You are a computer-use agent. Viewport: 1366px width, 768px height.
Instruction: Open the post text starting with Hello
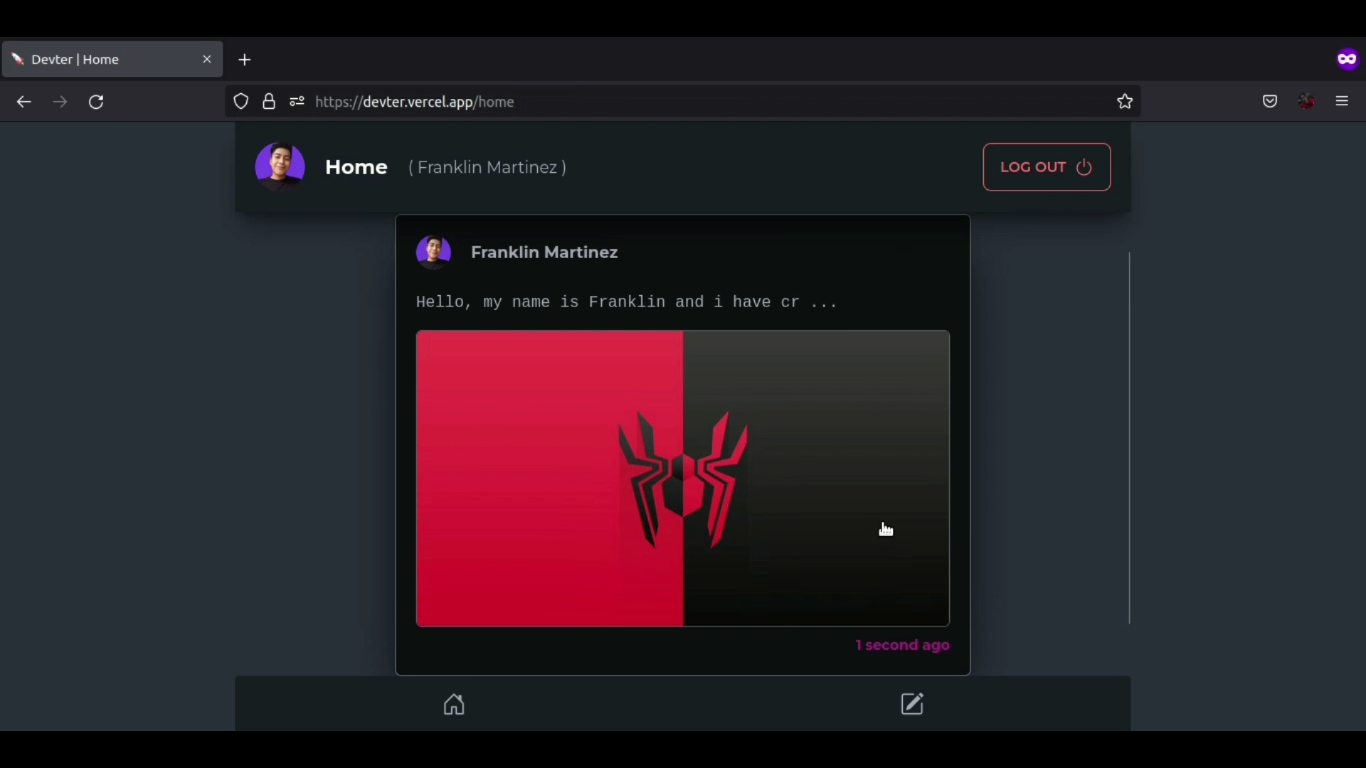626,302
